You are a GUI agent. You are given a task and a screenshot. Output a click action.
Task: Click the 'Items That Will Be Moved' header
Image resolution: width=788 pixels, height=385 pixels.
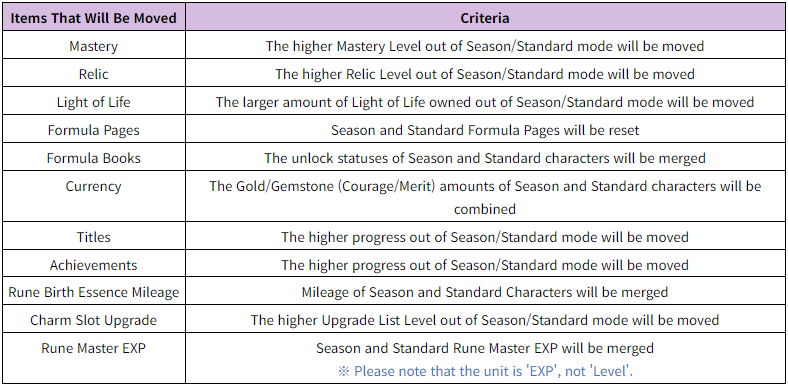point(93,18)
